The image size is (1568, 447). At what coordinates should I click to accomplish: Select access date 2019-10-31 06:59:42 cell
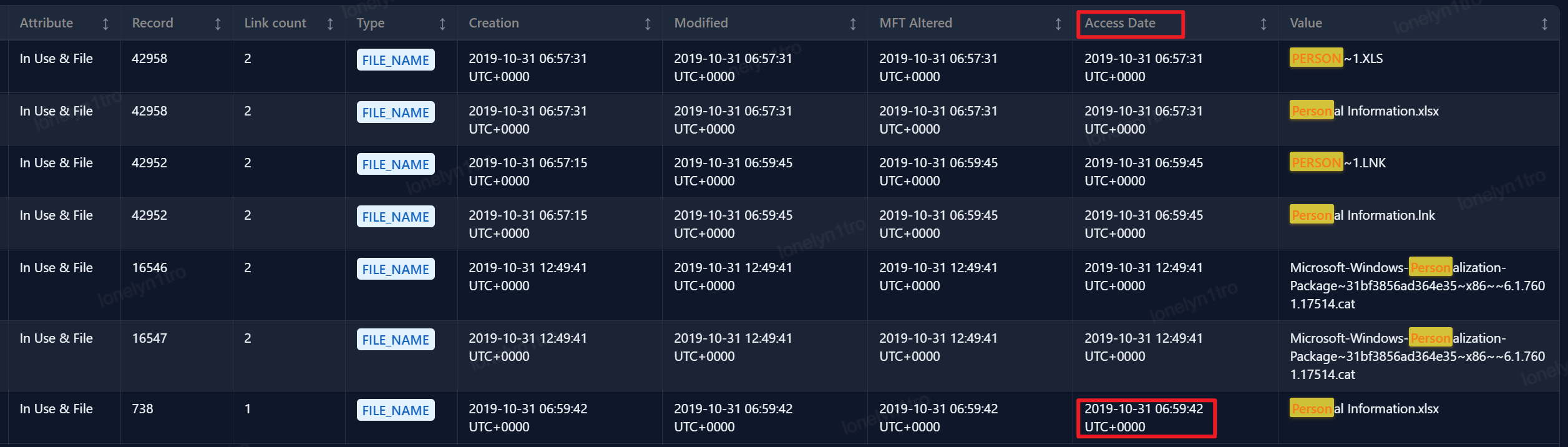(1144, 418)
